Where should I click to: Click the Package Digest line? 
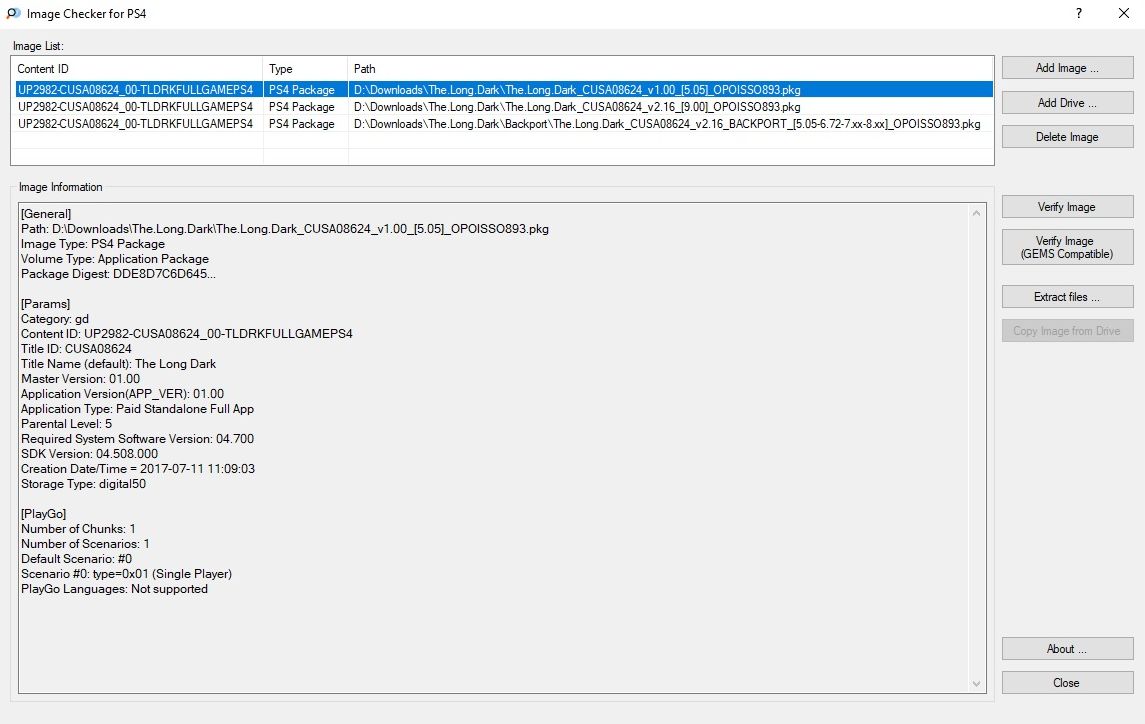click(118, 274)
